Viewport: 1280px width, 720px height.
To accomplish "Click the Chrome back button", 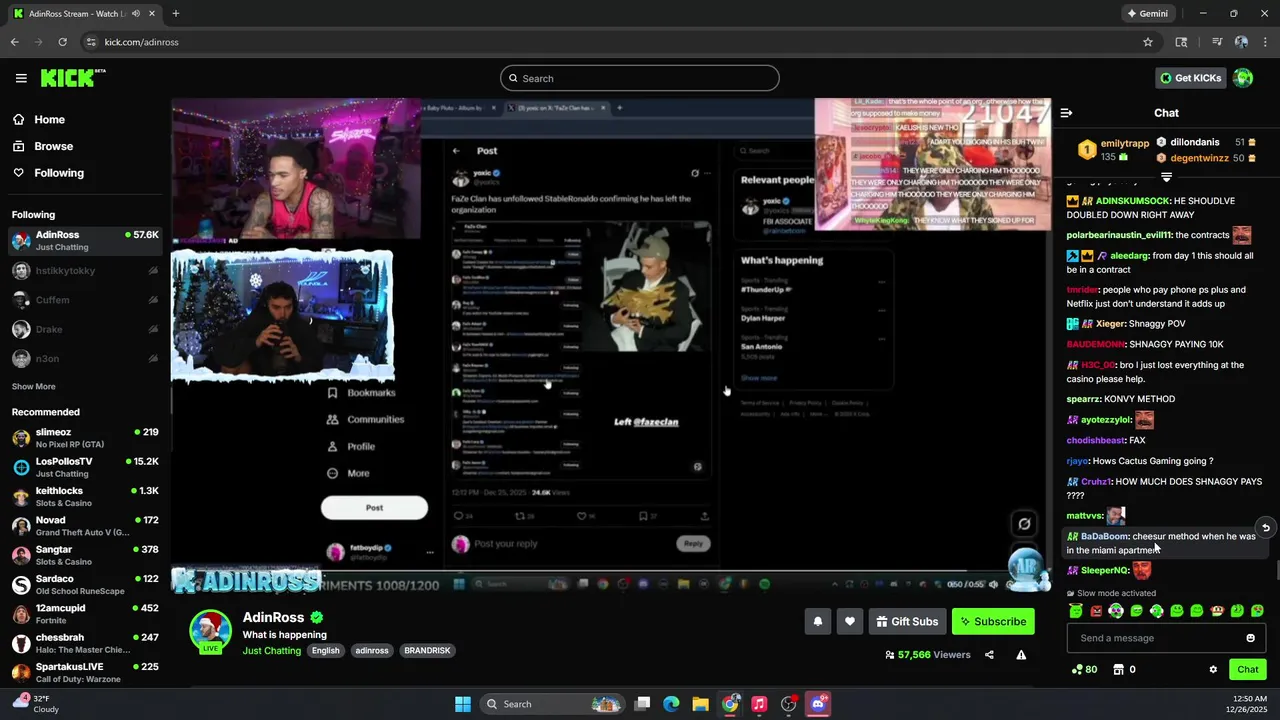I will [14, 42].
